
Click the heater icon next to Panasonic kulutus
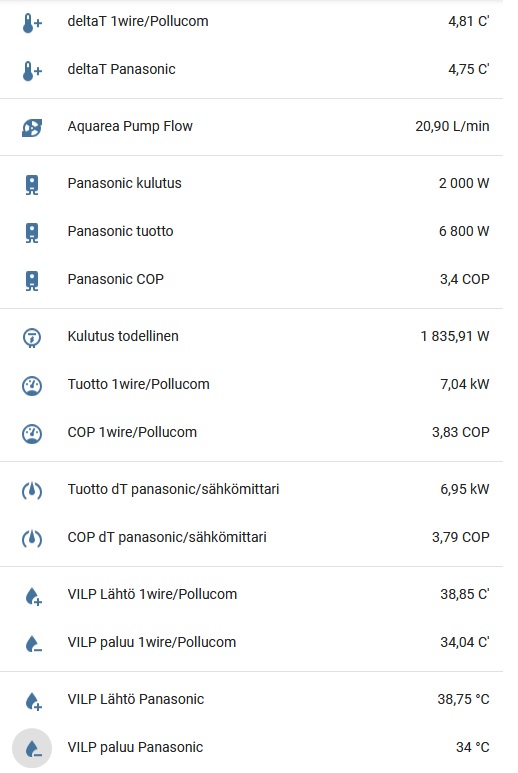click(x=32, y=185)
